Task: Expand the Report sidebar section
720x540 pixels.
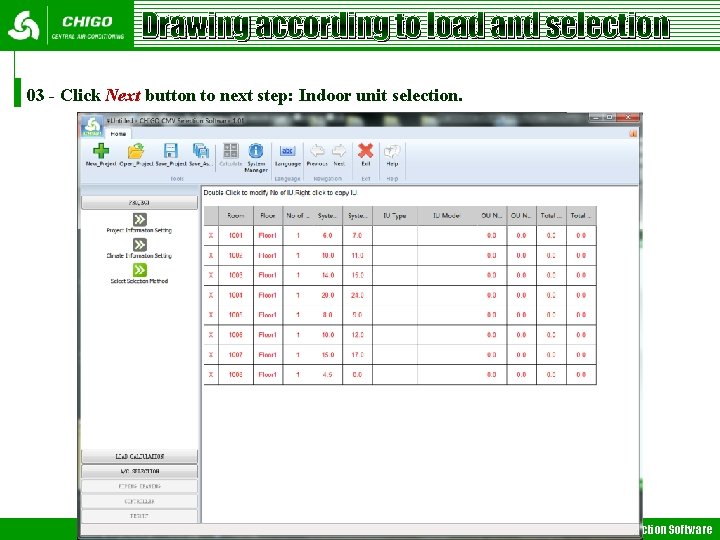Action: 139,516
